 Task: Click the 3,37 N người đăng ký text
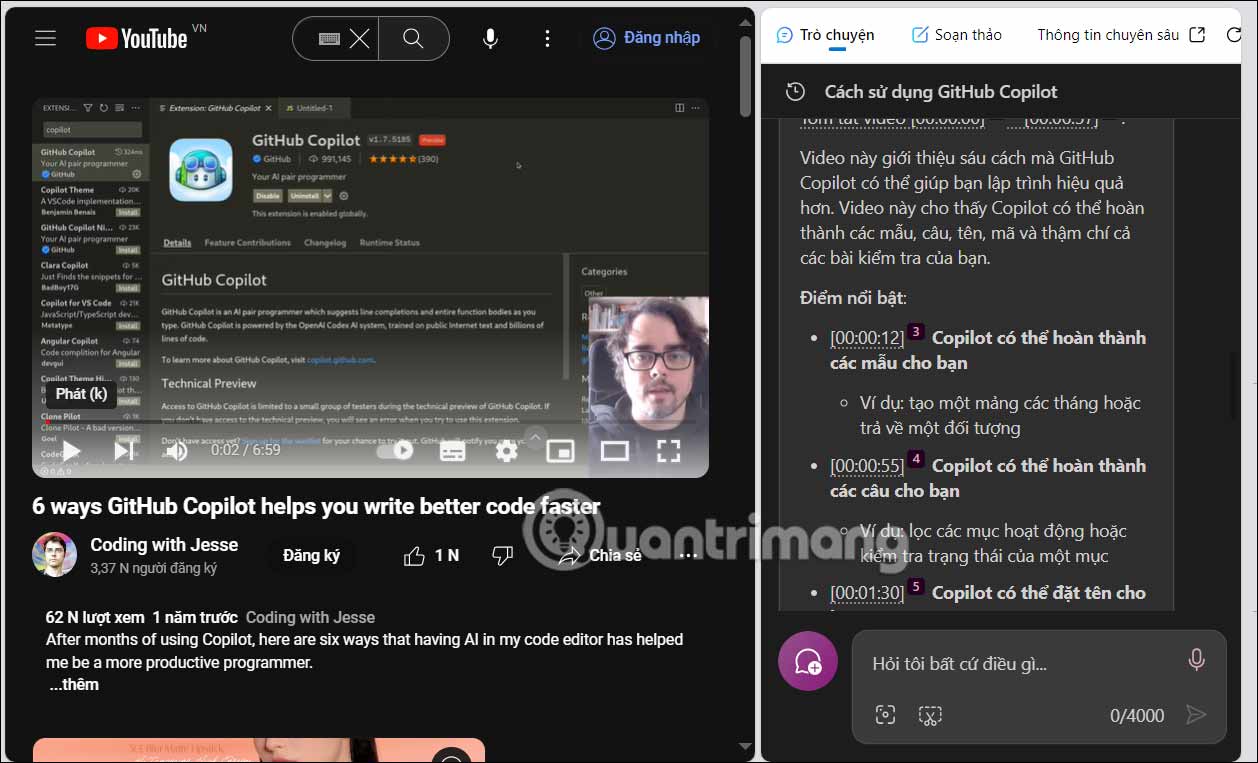(x=153, y=568)
